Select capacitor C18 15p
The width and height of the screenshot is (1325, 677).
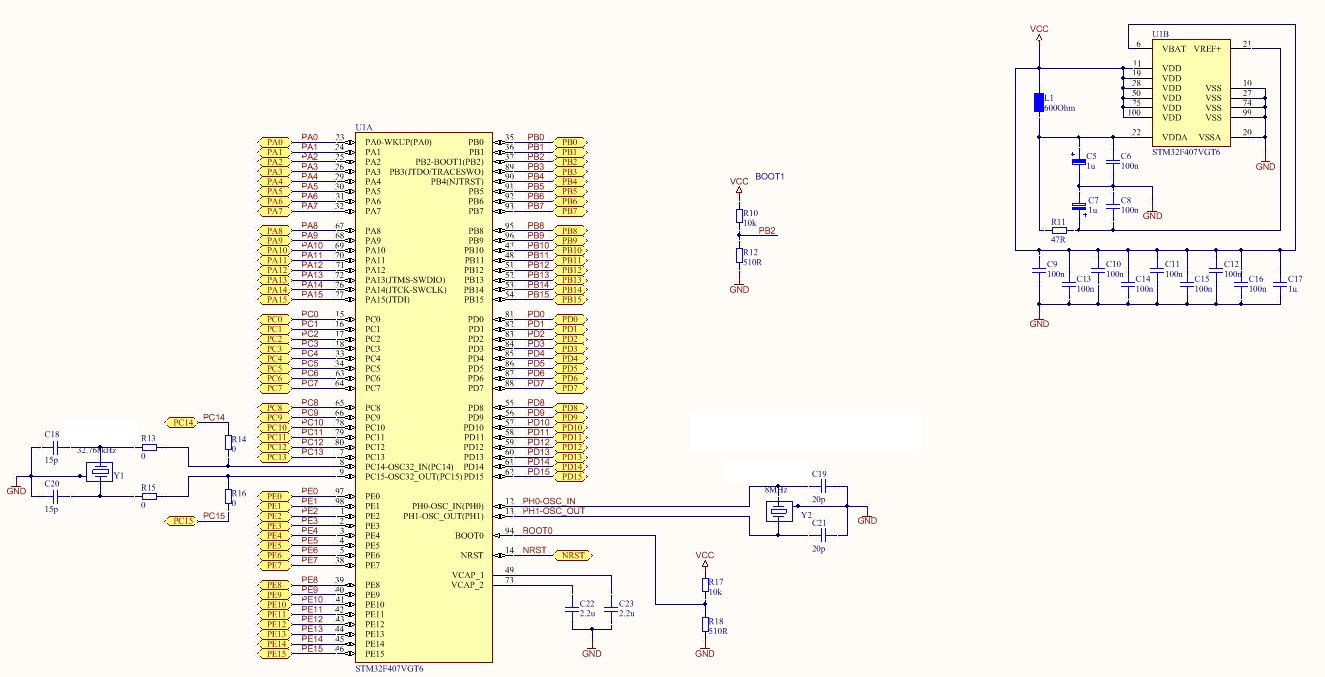click(56, 448)
